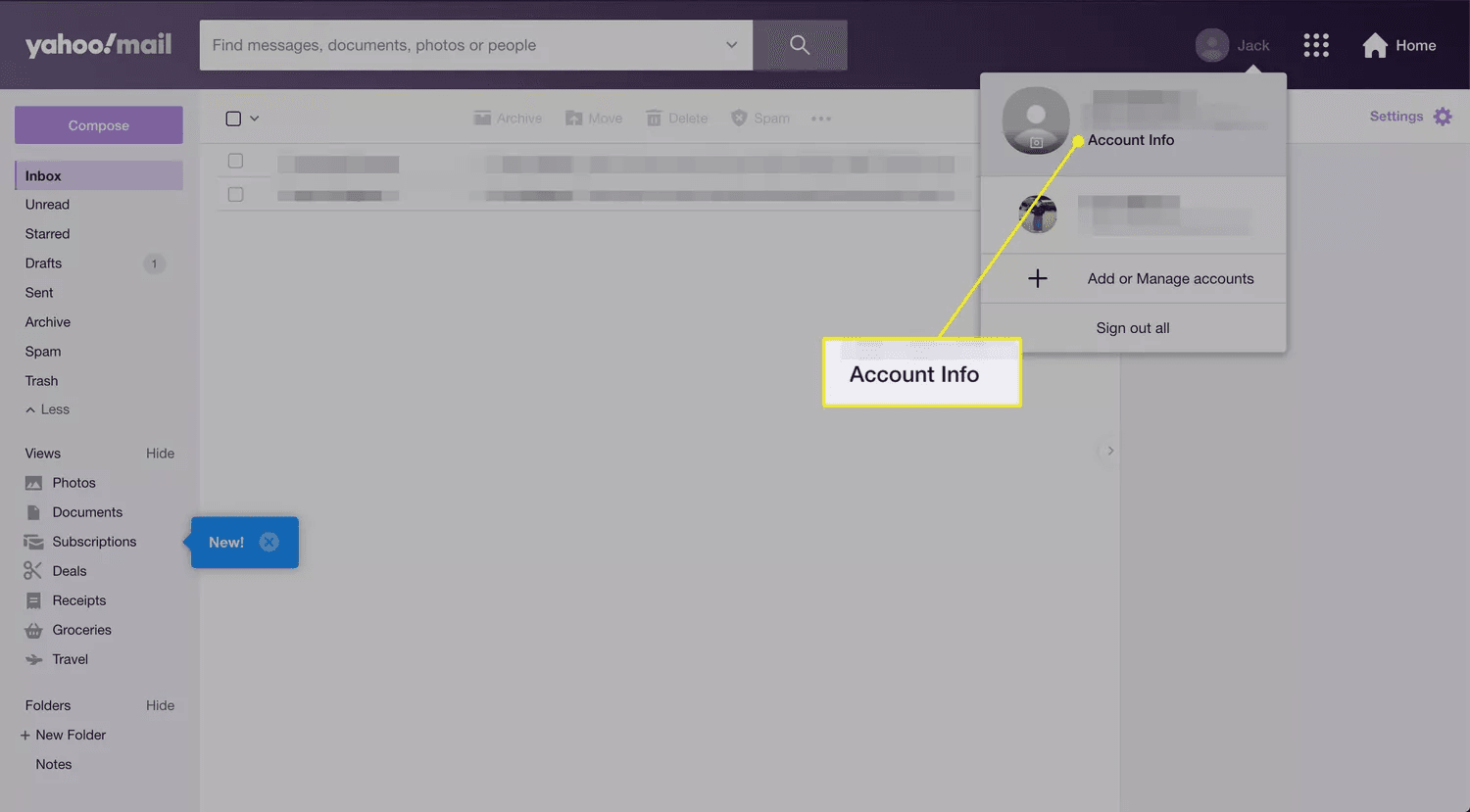Choose Sign out all
Screen dimensions: 1470x812
point(1133,328)
